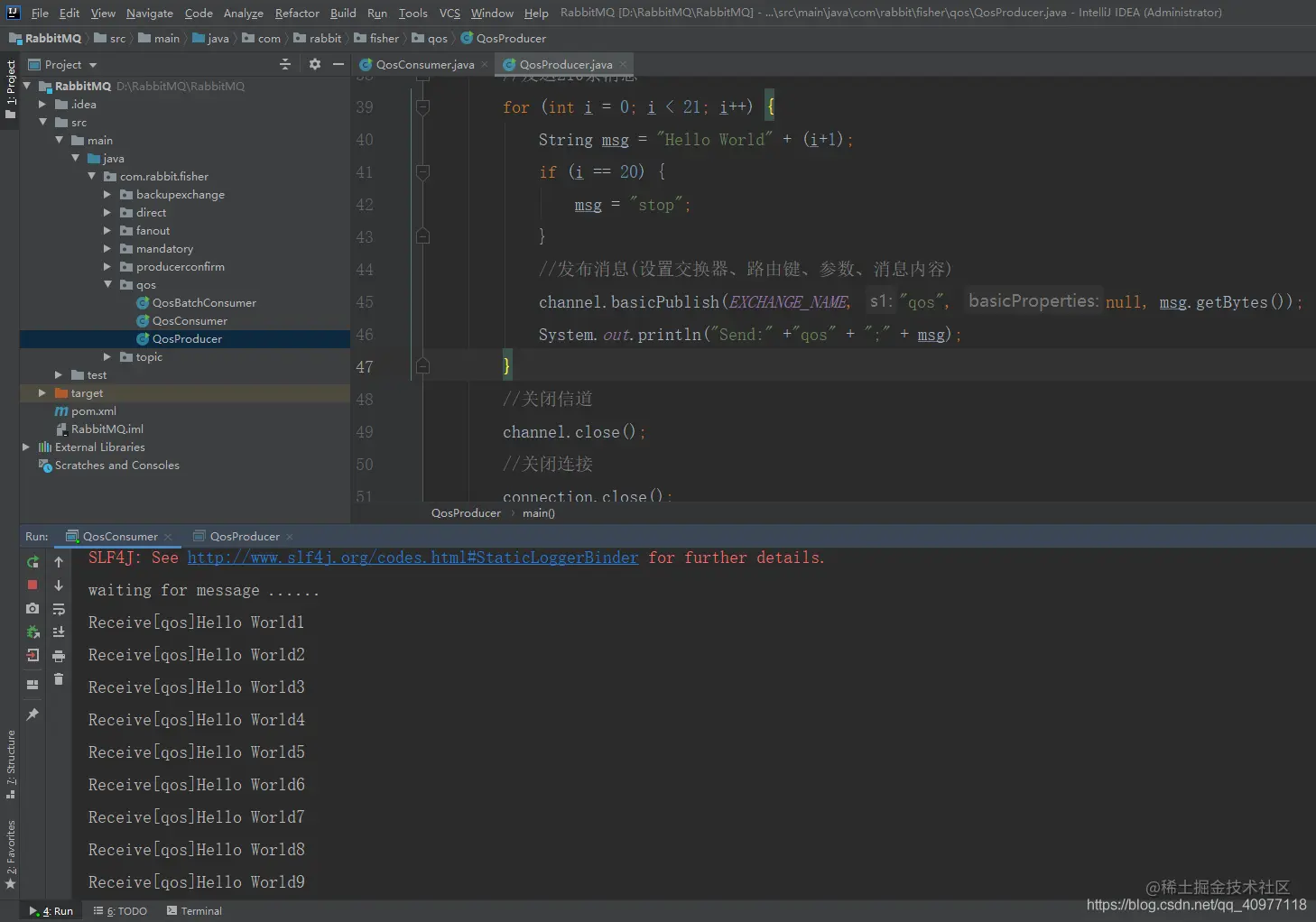Open the Structure side tool button
The image size is (1316, 922).
[x=10, y=764]
